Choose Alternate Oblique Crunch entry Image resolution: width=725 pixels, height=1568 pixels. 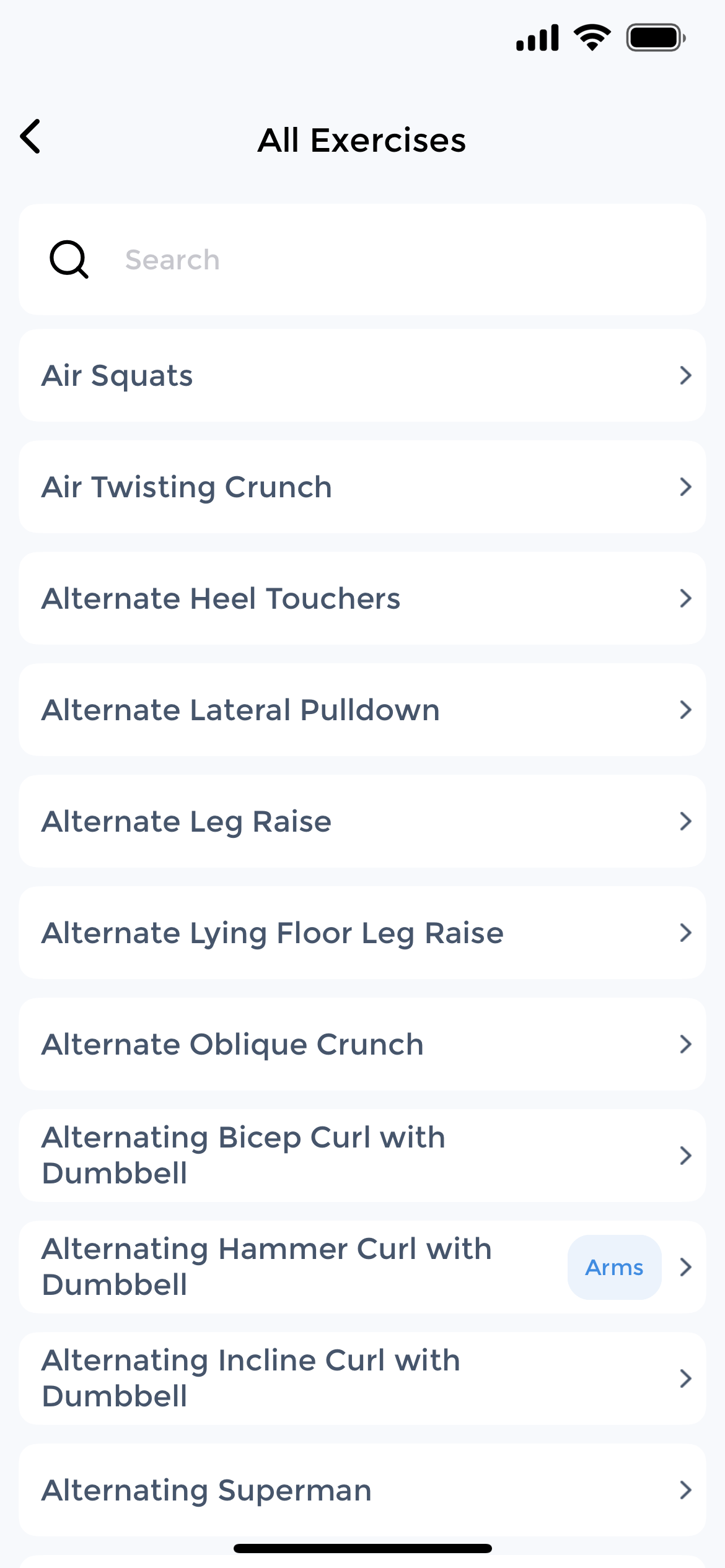(232, 1044)
